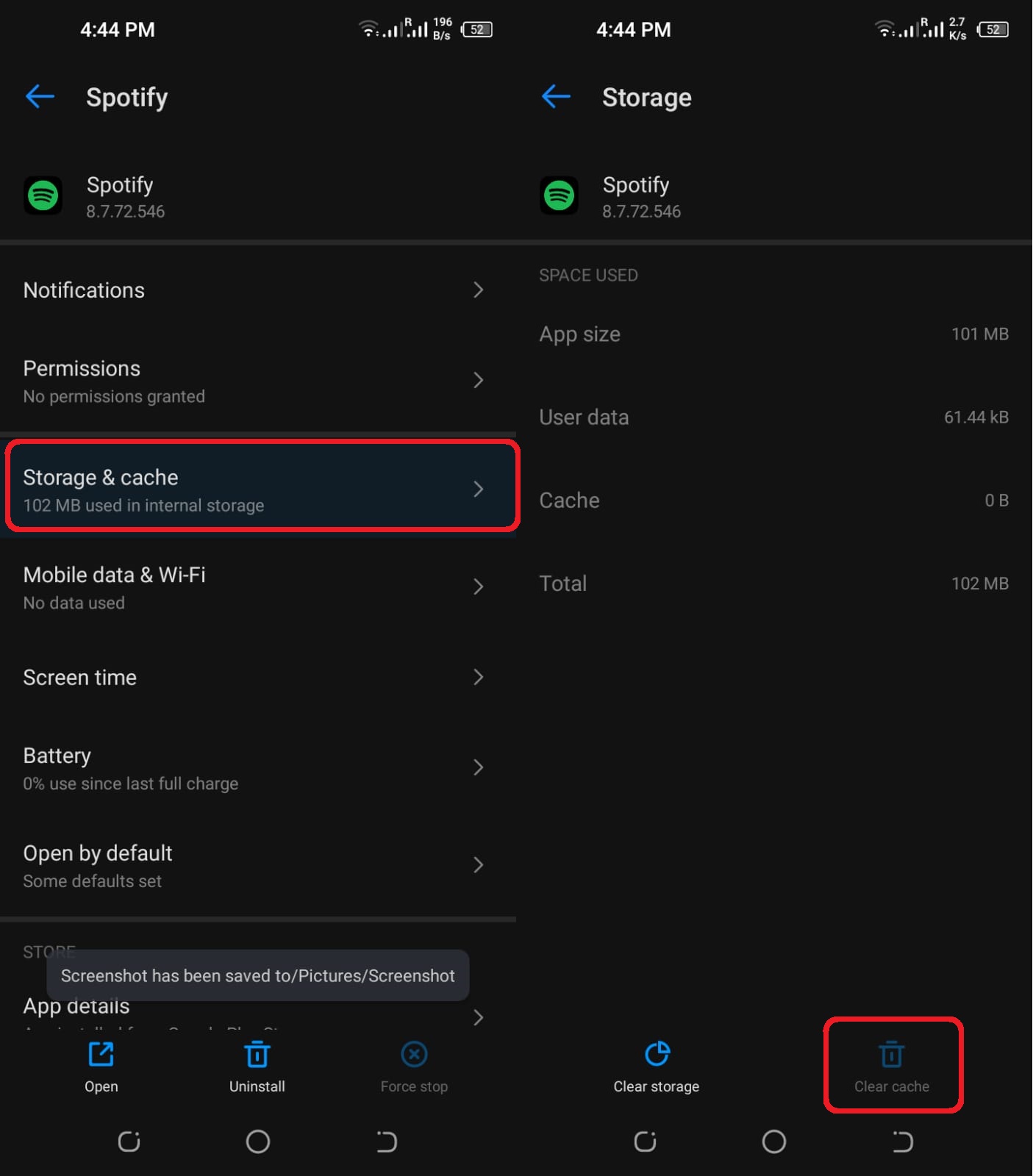Tap the Spotify logo on the Storage screen
Viewport: 1033px width, 1176px height.
pyautogui.click(x=560, y=196)
